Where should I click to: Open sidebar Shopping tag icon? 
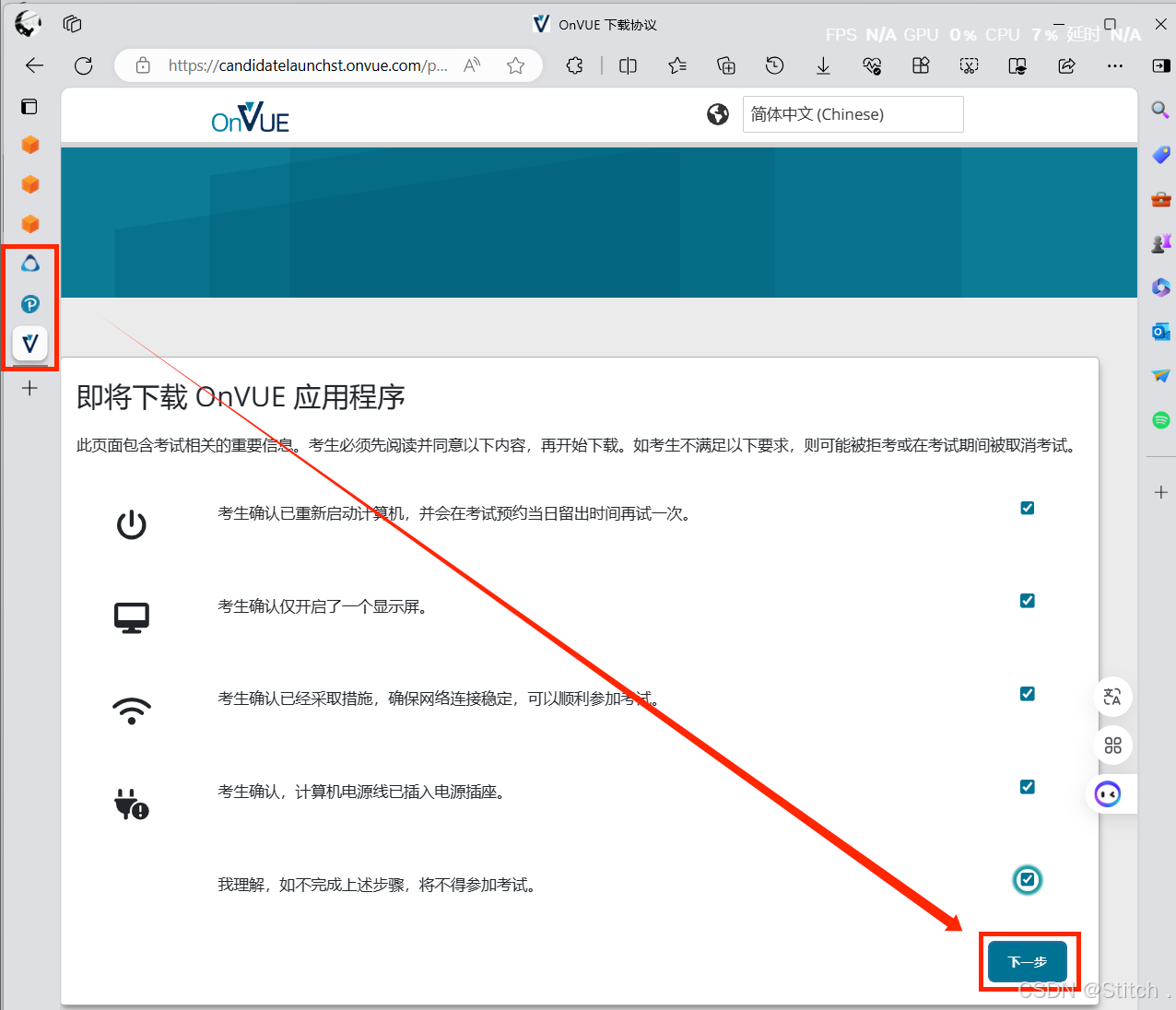(x=1160, y=154)
